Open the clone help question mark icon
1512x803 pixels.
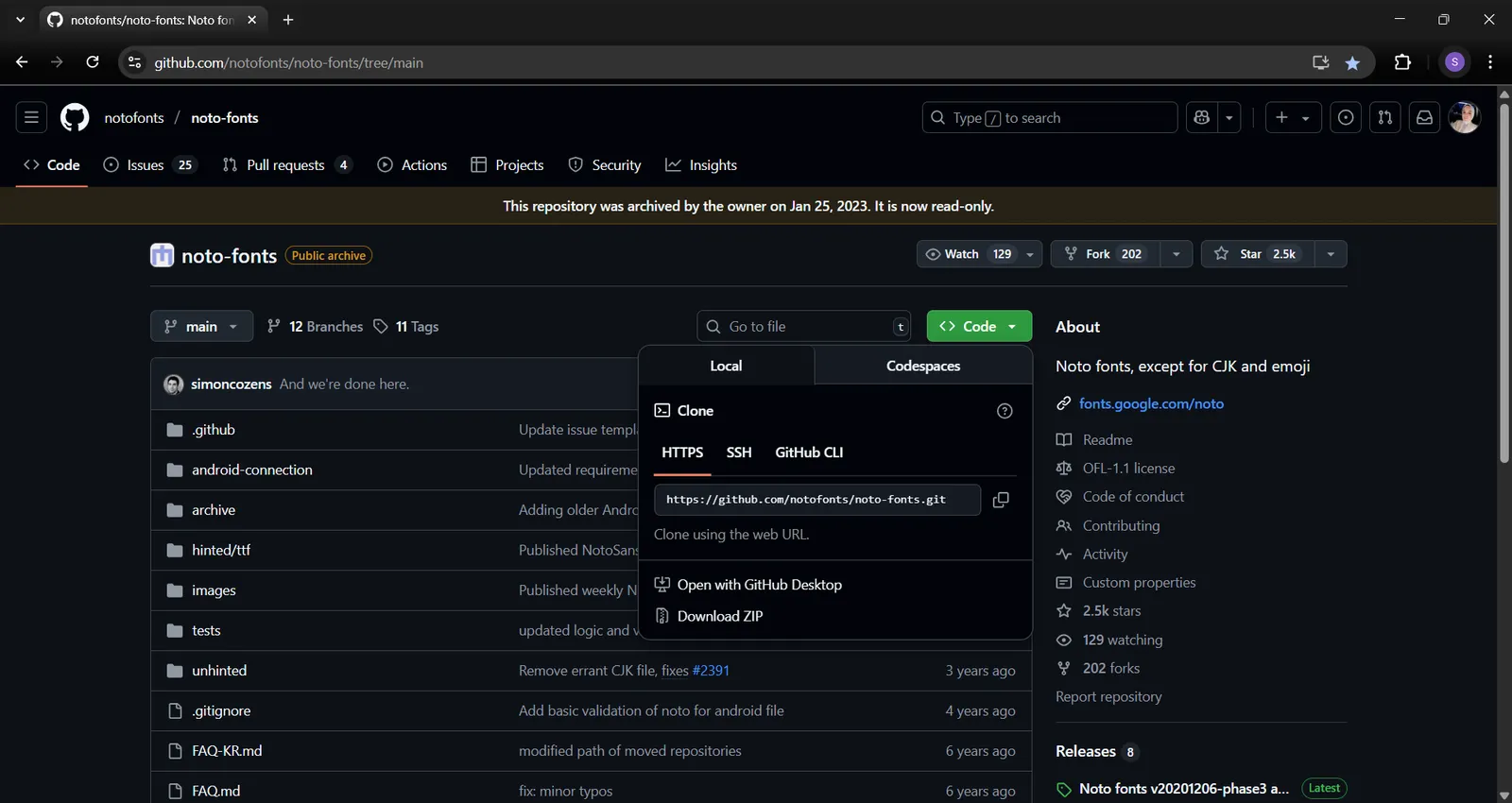[1005, 411]
